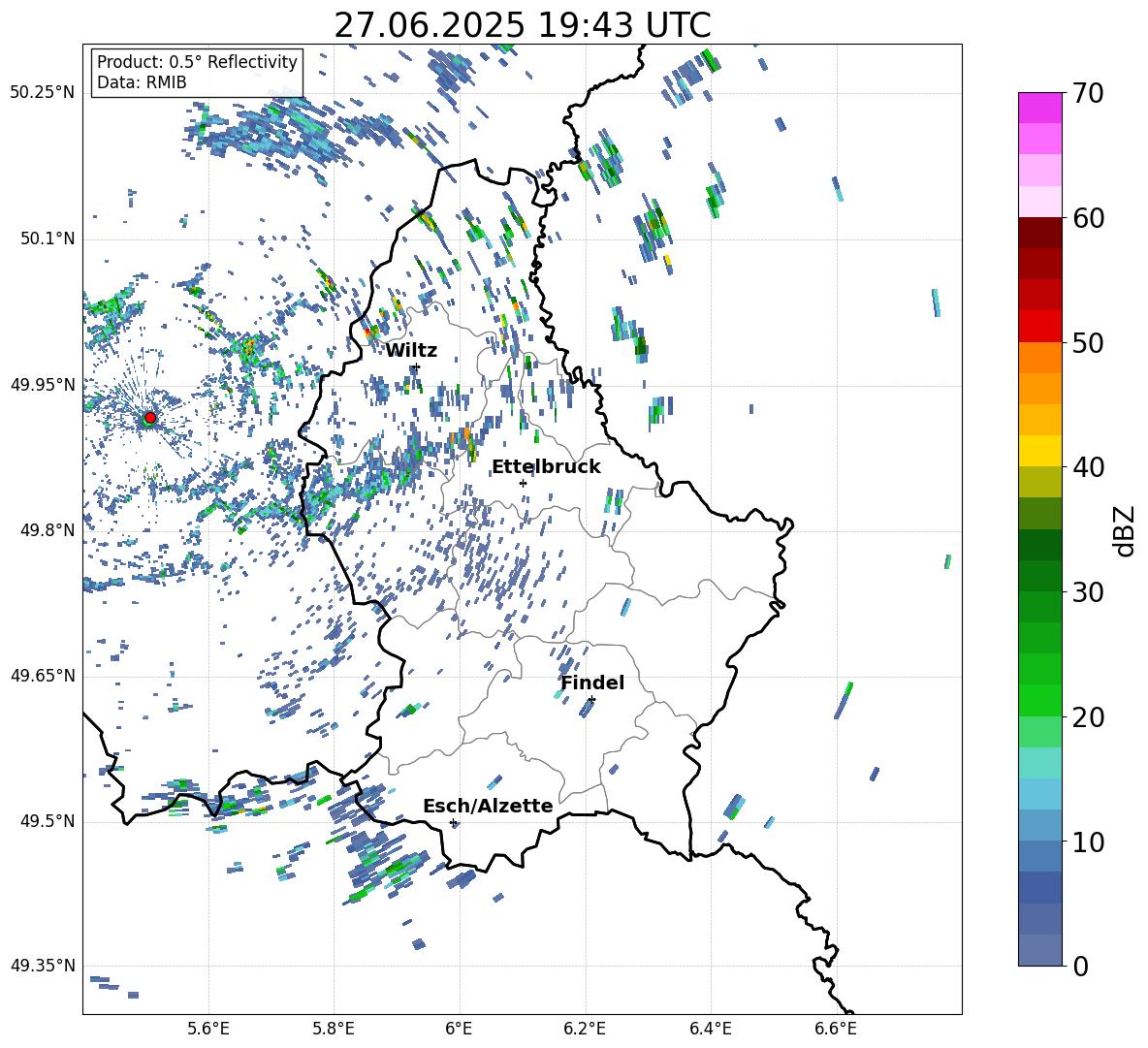Click the colorbar tick label 70
Screen dimensions: 1148x1048
1088,94
